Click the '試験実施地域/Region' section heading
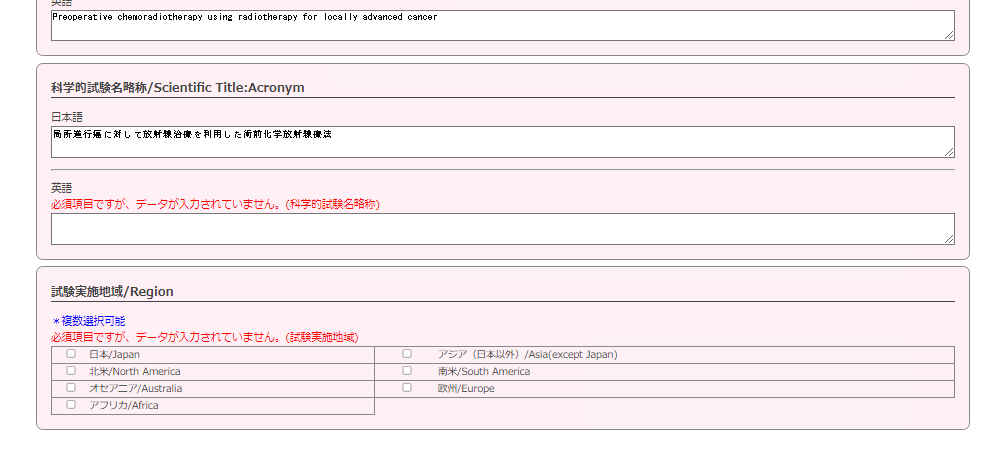Image resolution: width=1003 pixels, height=456 pixels. (x=112, y=291)
